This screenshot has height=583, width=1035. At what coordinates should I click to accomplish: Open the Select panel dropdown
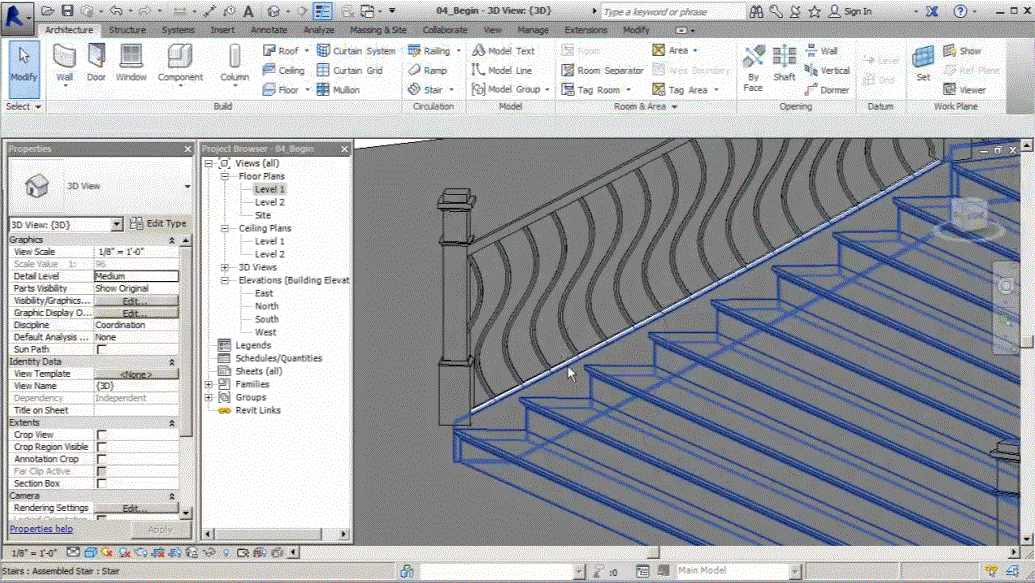[24, 106]
